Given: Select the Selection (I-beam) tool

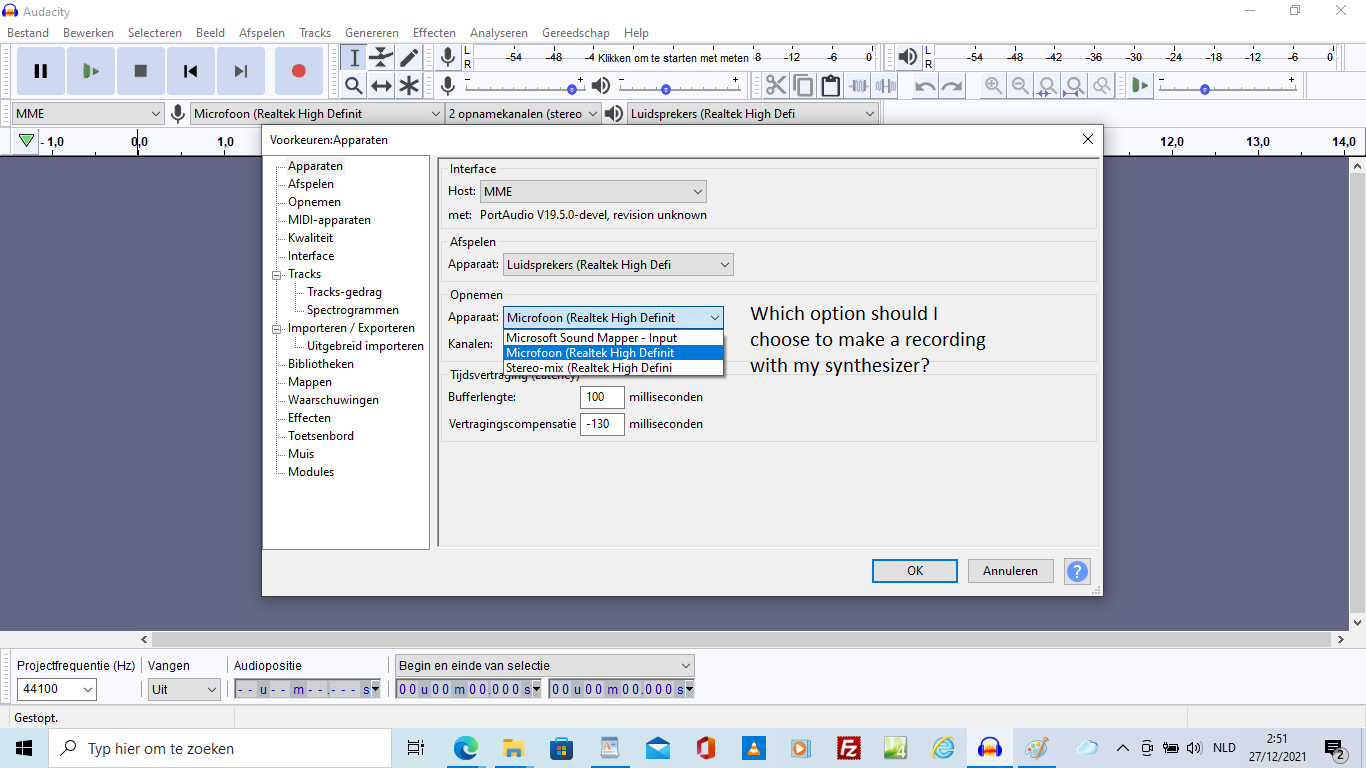Looking at the screenshot, I should click(x=353, y=57).
